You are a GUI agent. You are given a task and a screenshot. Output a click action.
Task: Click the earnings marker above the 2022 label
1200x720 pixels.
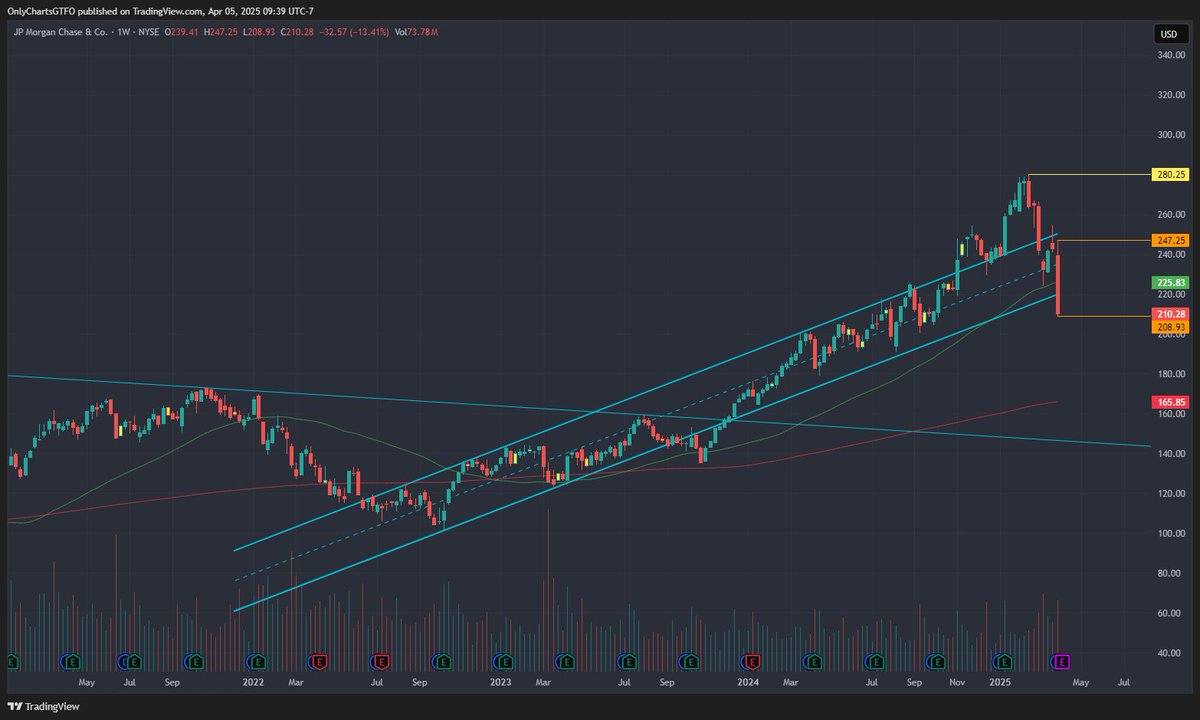pos(258,661)
